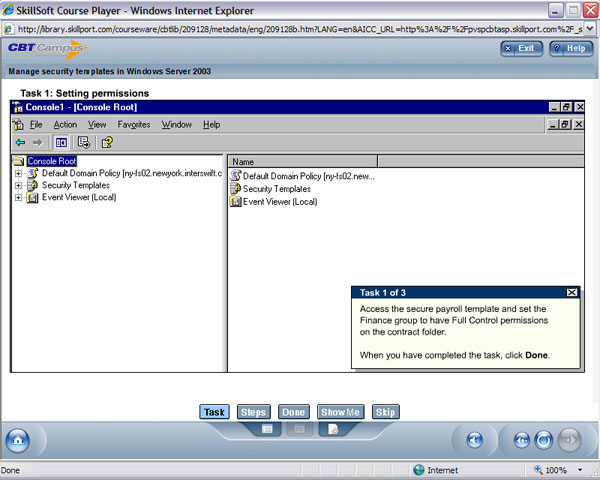Screen dimensions: 600x480
Task: Click the reload circular arrow button
Action: 545,440
